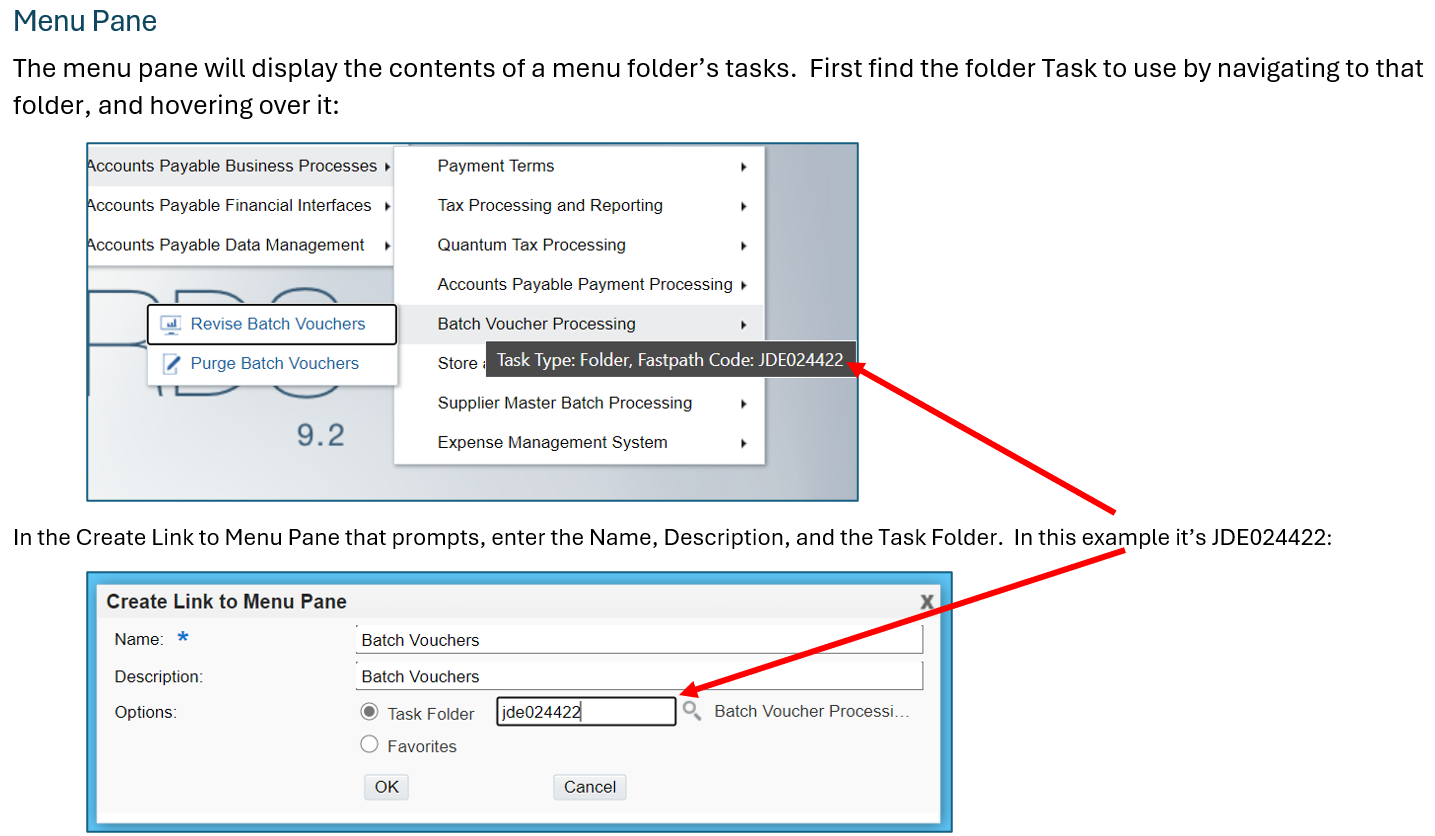Close the Create Link to Menu Pane dialog
The width and height of the screenshot is (1435, 836).
click(927, 602)
